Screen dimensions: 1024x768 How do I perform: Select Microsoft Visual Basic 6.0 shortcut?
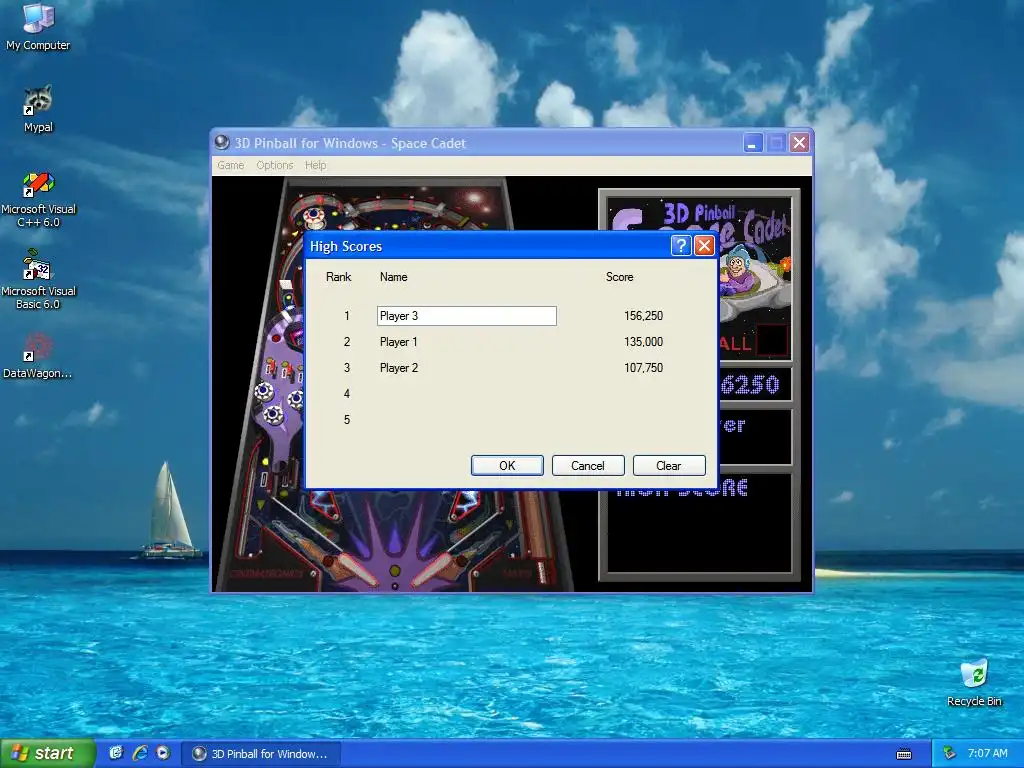(x=38, y=281)
